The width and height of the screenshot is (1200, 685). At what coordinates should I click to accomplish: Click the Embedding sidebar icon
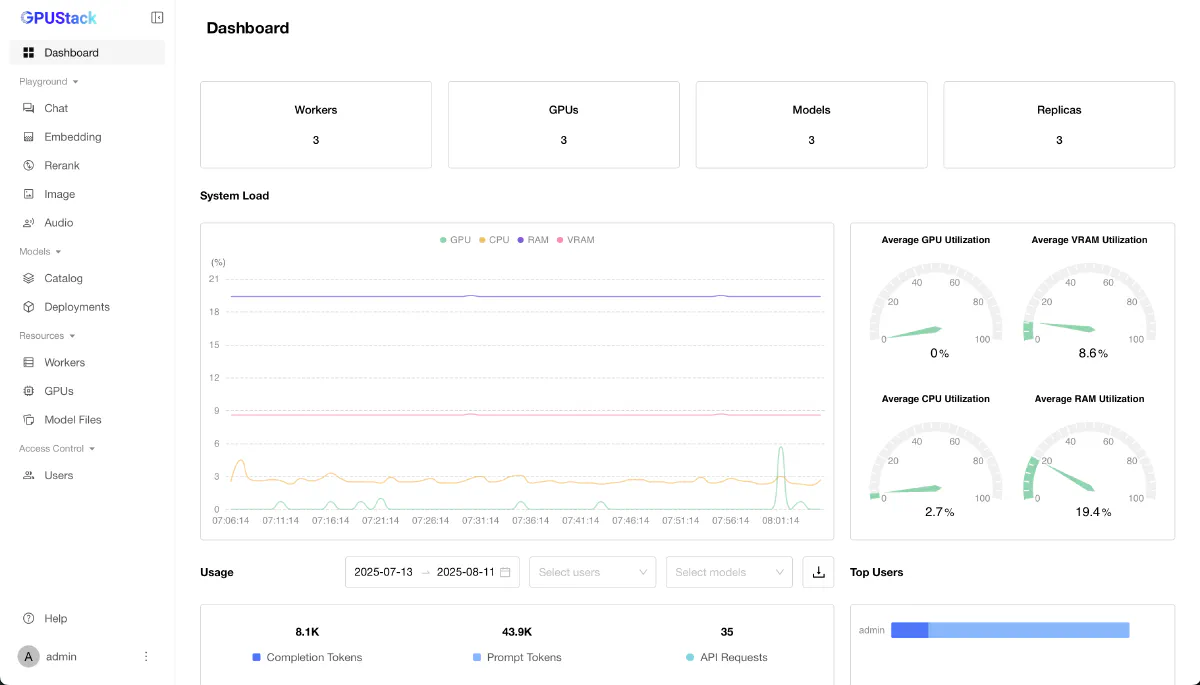pos(28,137)
